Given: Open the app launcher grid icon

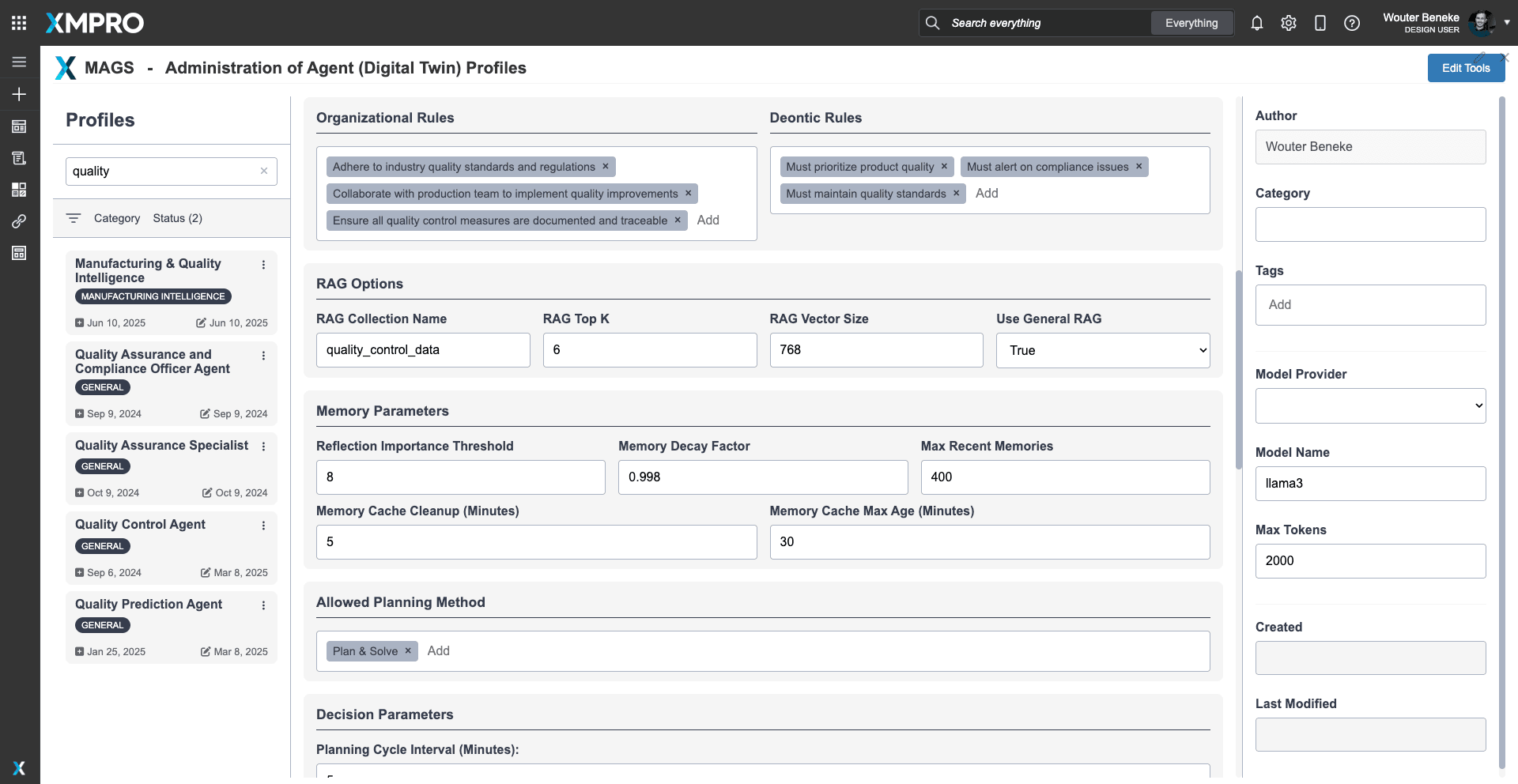Looking at the screenshot, I should [19, 23].
